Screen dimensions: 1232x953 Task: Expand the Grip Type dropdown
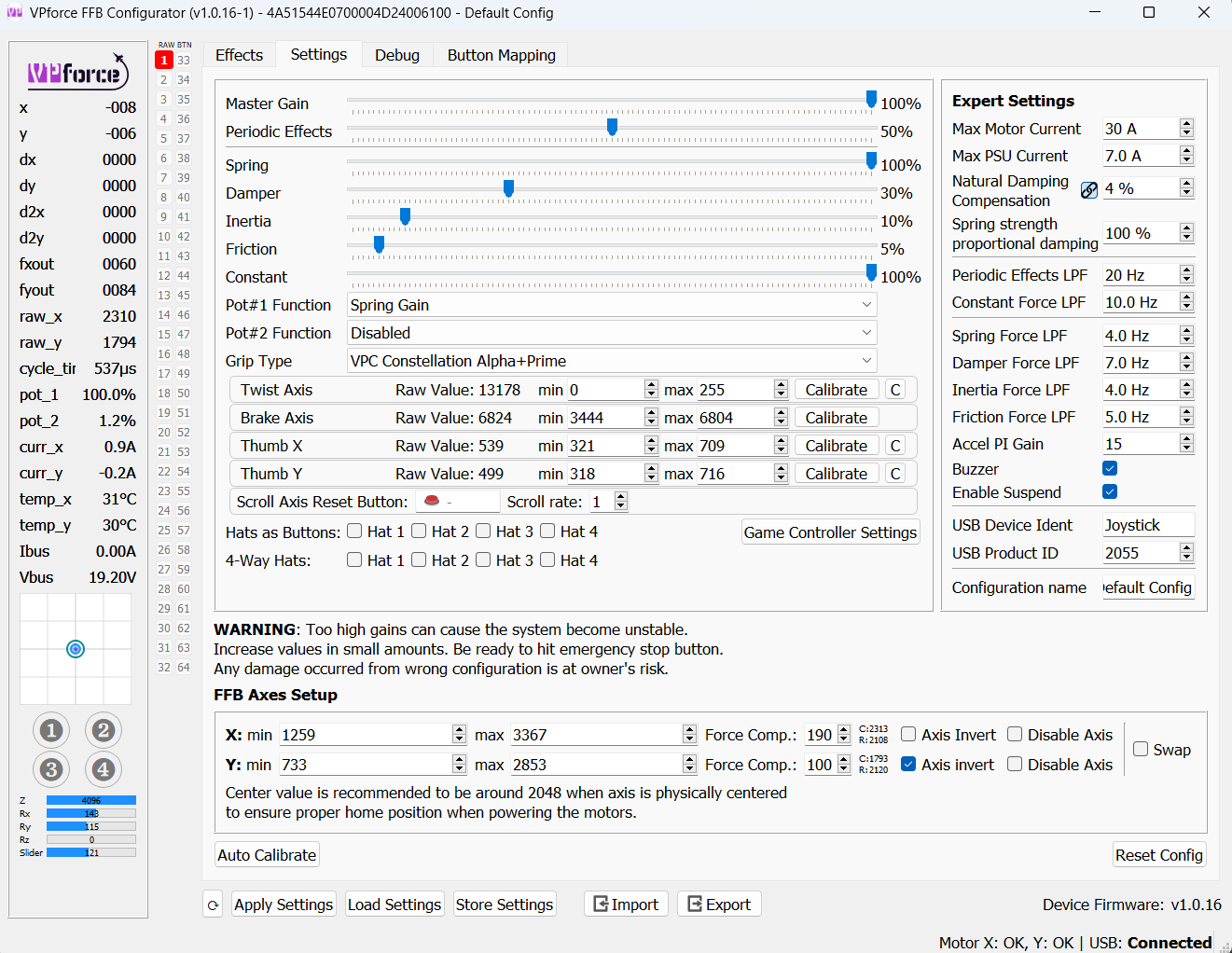(x=611, y=361)
